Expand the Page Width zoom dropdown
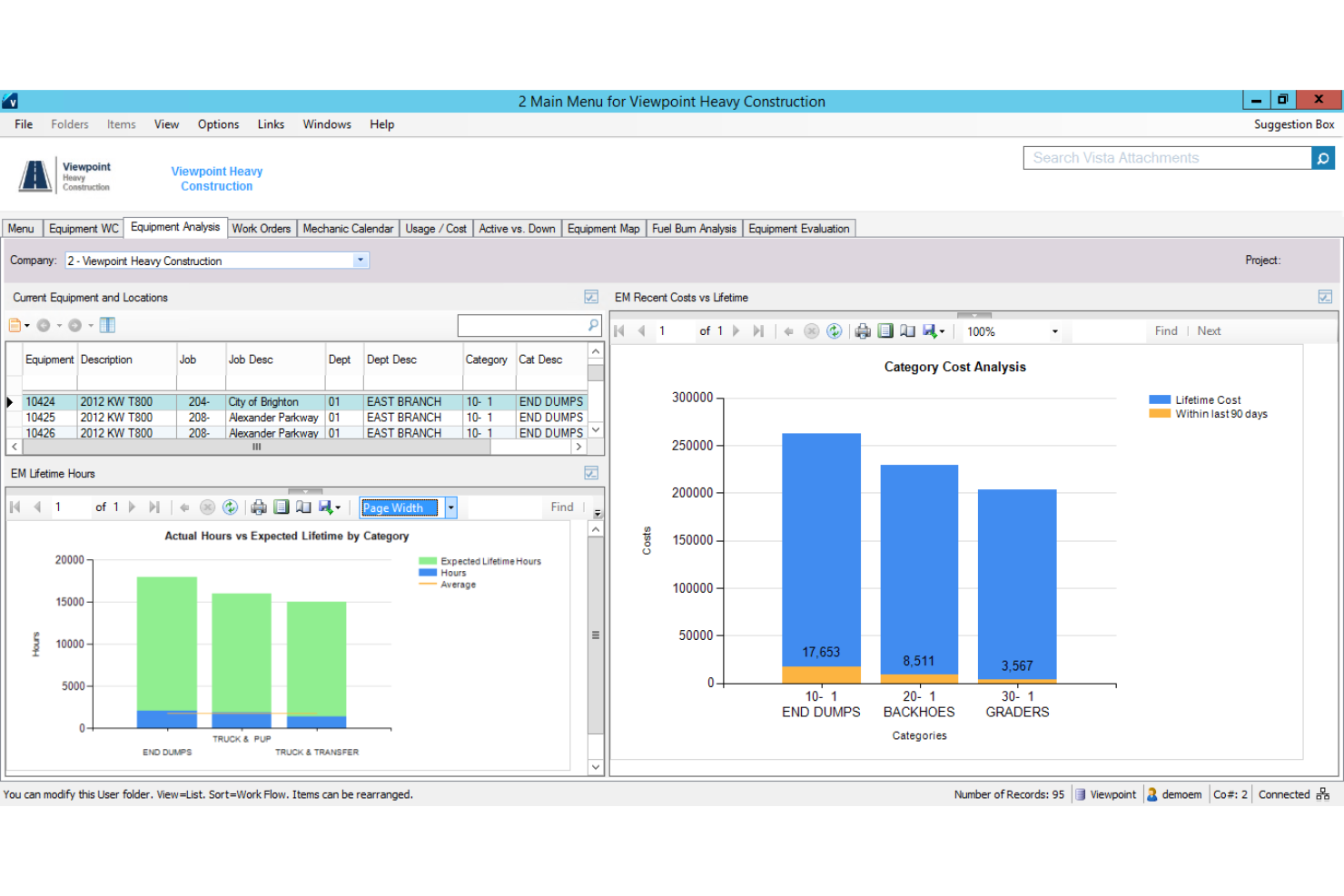This screenshot has width=1344, height=896. [450, 507]
